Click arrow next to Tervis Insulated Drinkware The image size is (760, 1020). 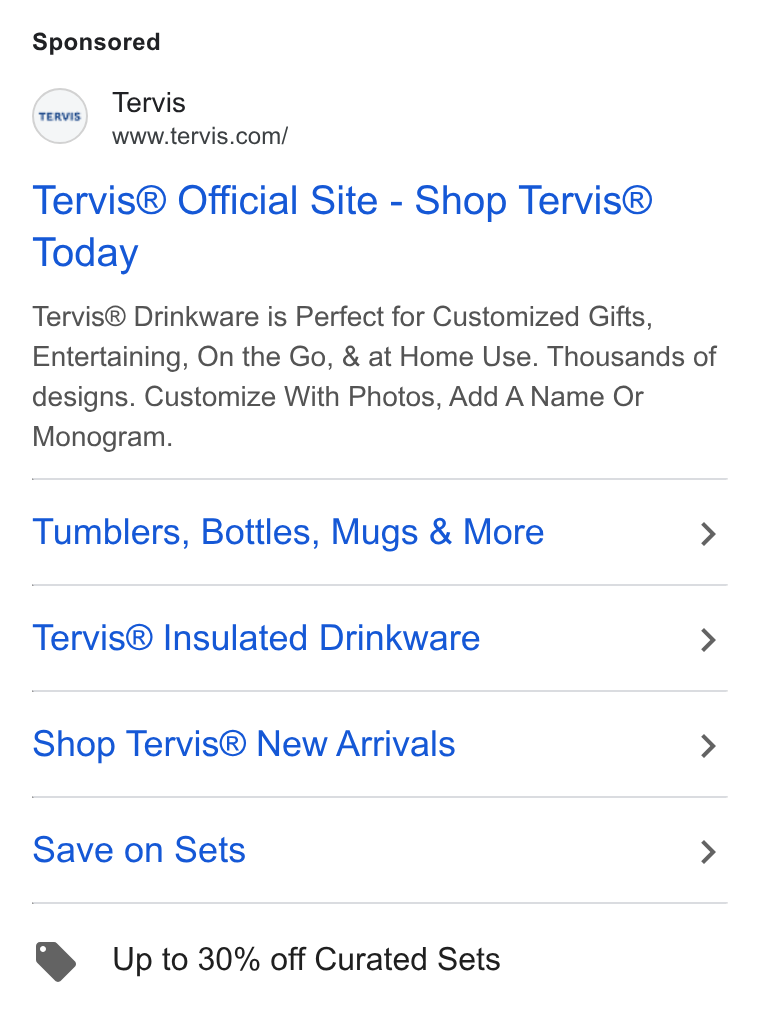point(708,639)
